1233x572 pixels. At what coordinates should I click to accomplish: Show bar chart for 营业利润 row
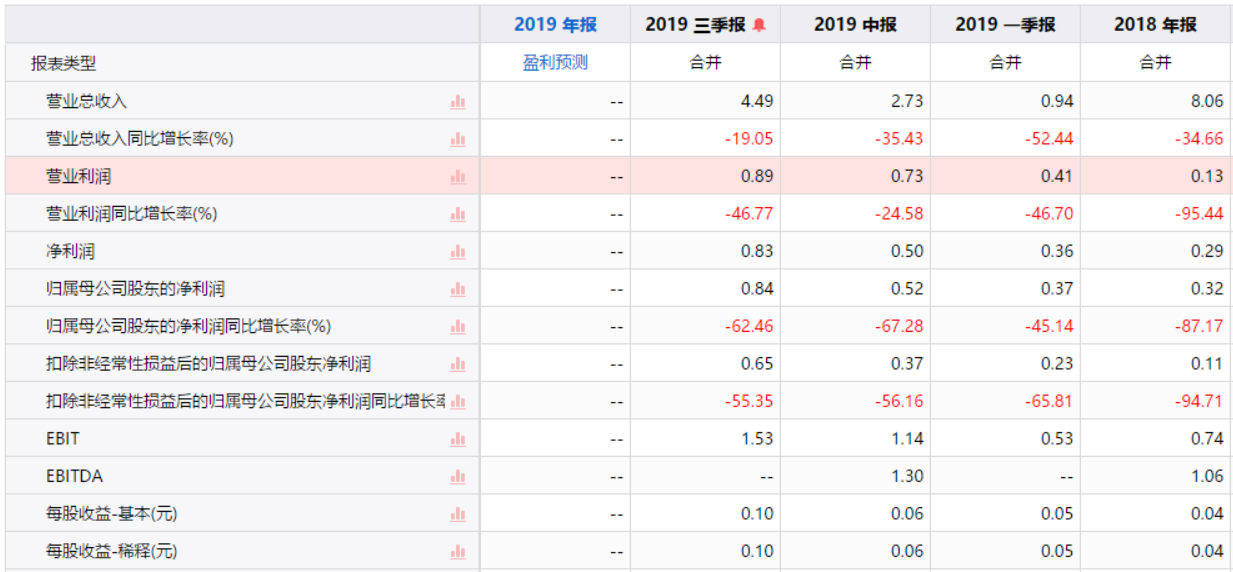pyautogui.click(x=458, y=176)
